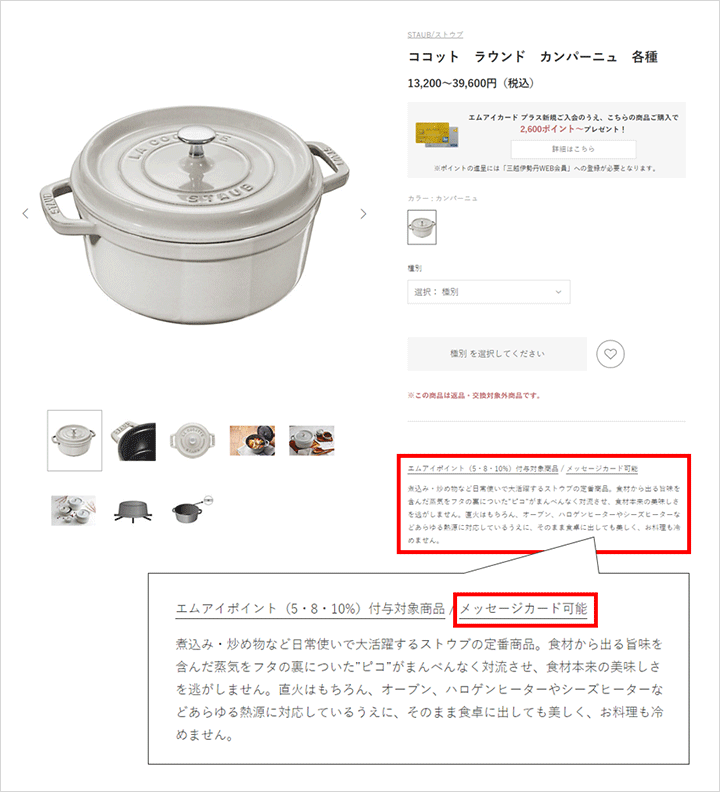The image size is (720, 792).
Task: Select thumbnail showing lid top view
Action: (x=192, y=441)
